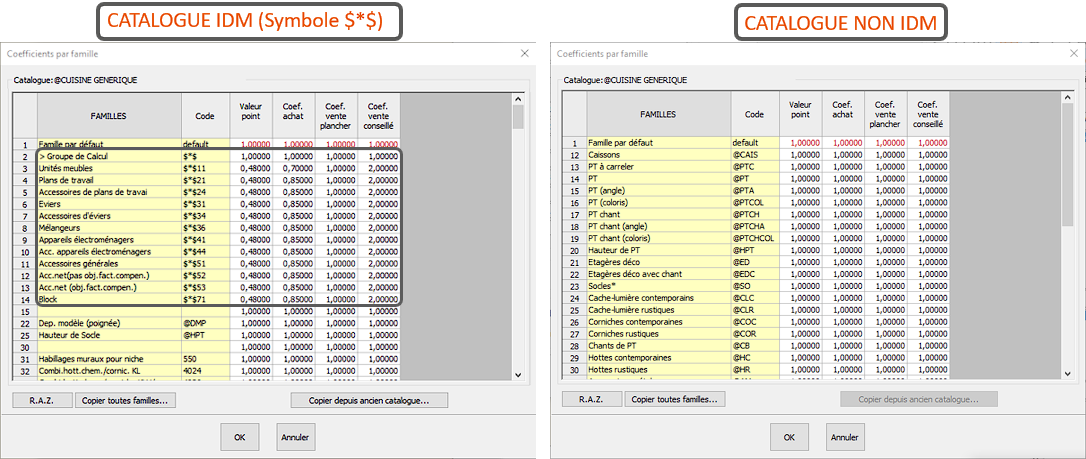Click Annuler in the non-IDM catalogue window
The height and width of the screenshot is (459, 1086).
[x=846, y=437]
